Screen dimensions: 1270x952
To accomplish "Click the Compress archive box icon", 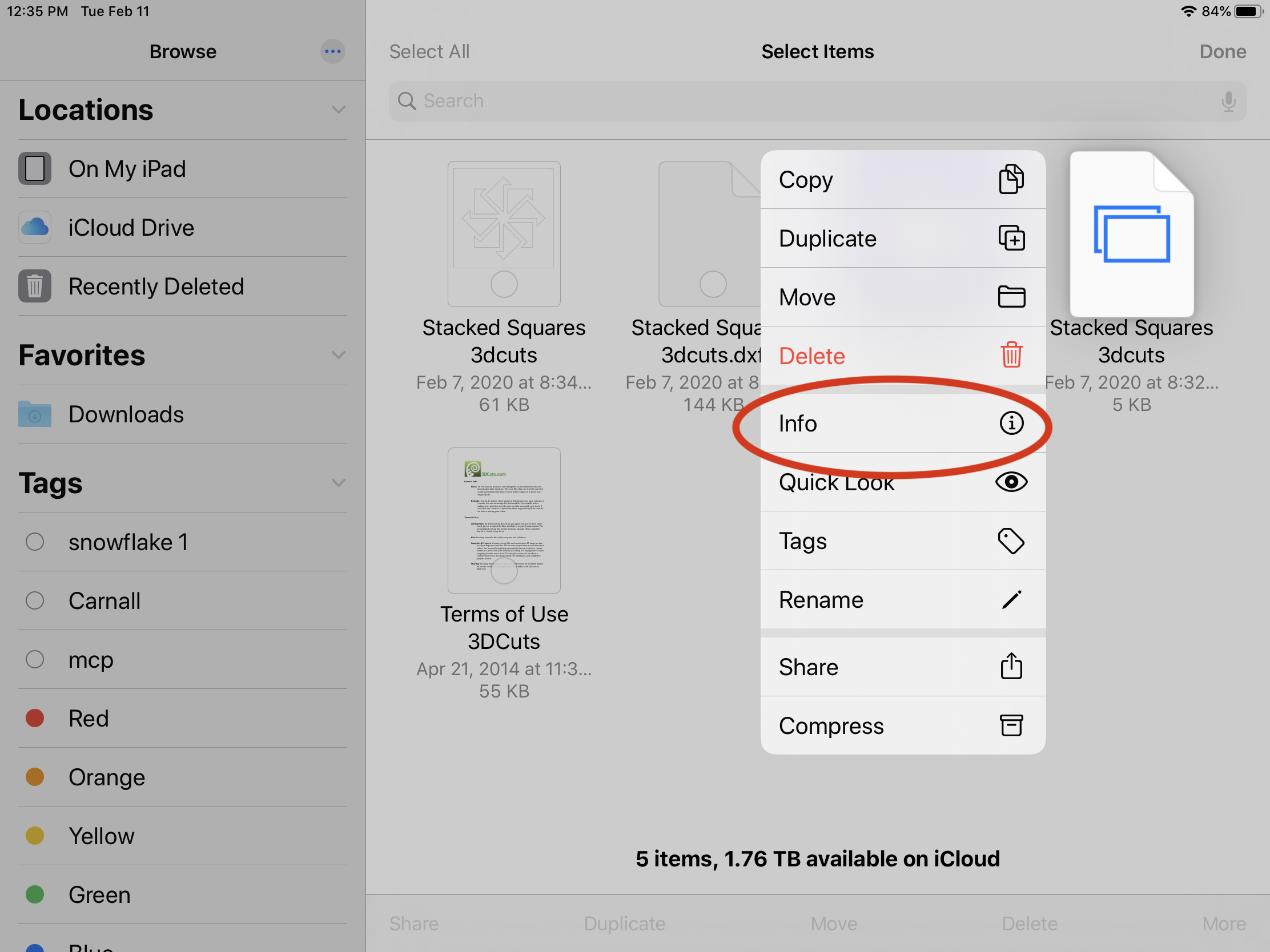I will [x=1011, y=725].
